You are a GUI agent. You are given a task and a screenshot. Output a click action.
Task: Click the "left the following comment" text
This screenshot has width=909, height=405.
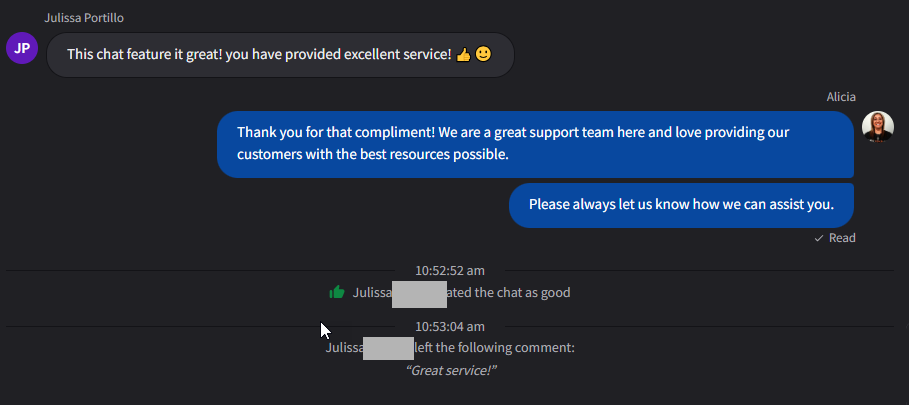tap(495, 348)
